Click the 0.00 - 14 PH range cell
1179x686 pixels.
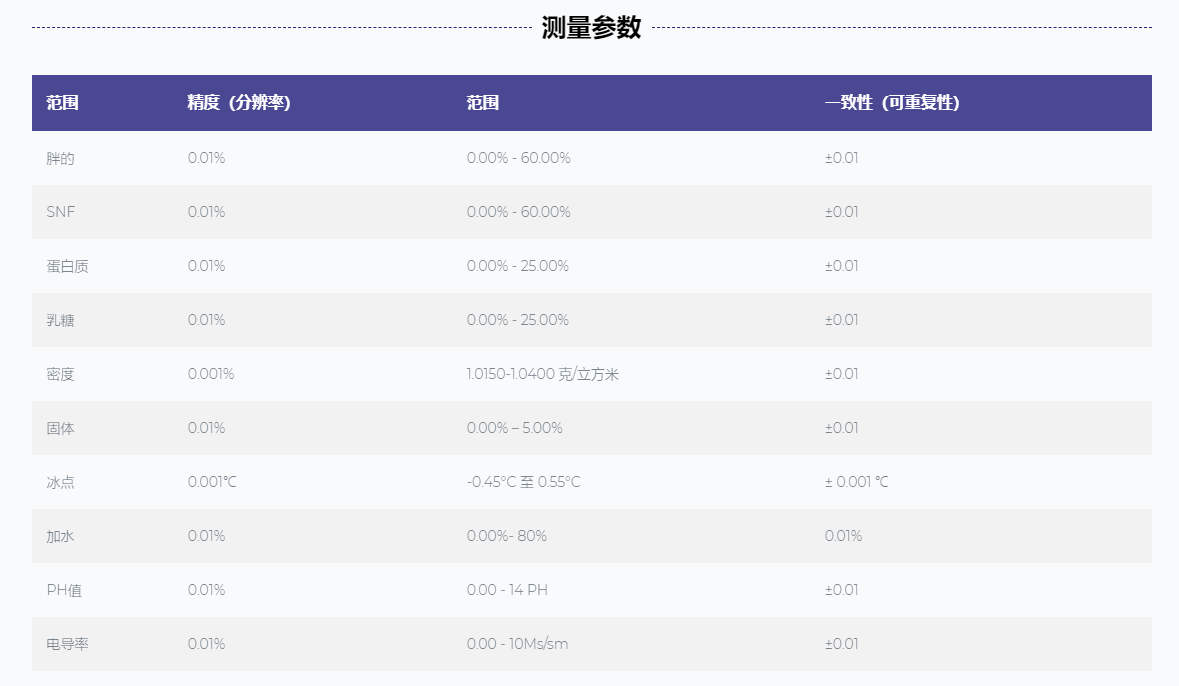tap(507, 590)
